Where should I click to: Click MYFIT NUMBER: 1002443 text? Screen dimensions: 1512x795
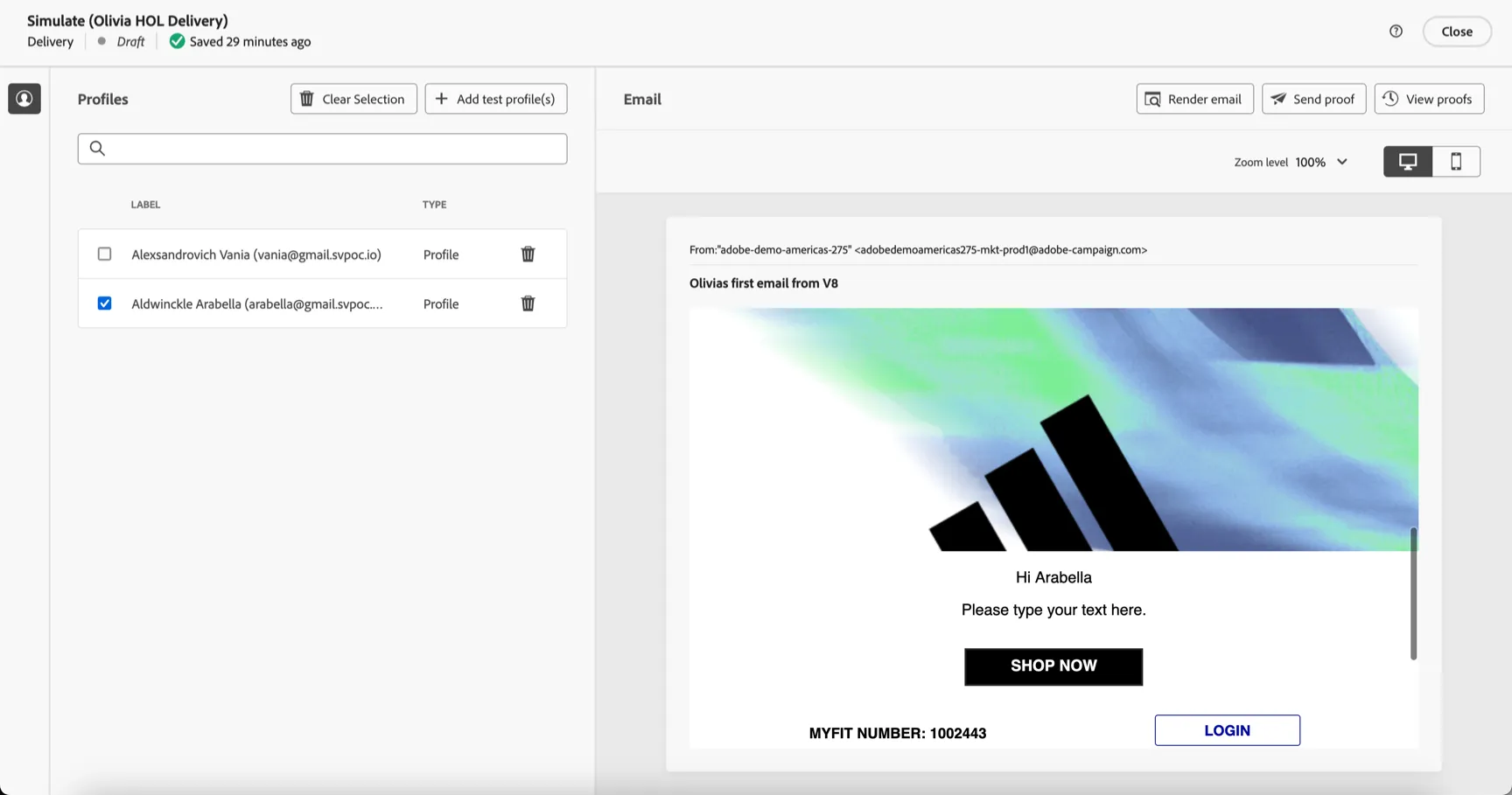coord(898,734)
